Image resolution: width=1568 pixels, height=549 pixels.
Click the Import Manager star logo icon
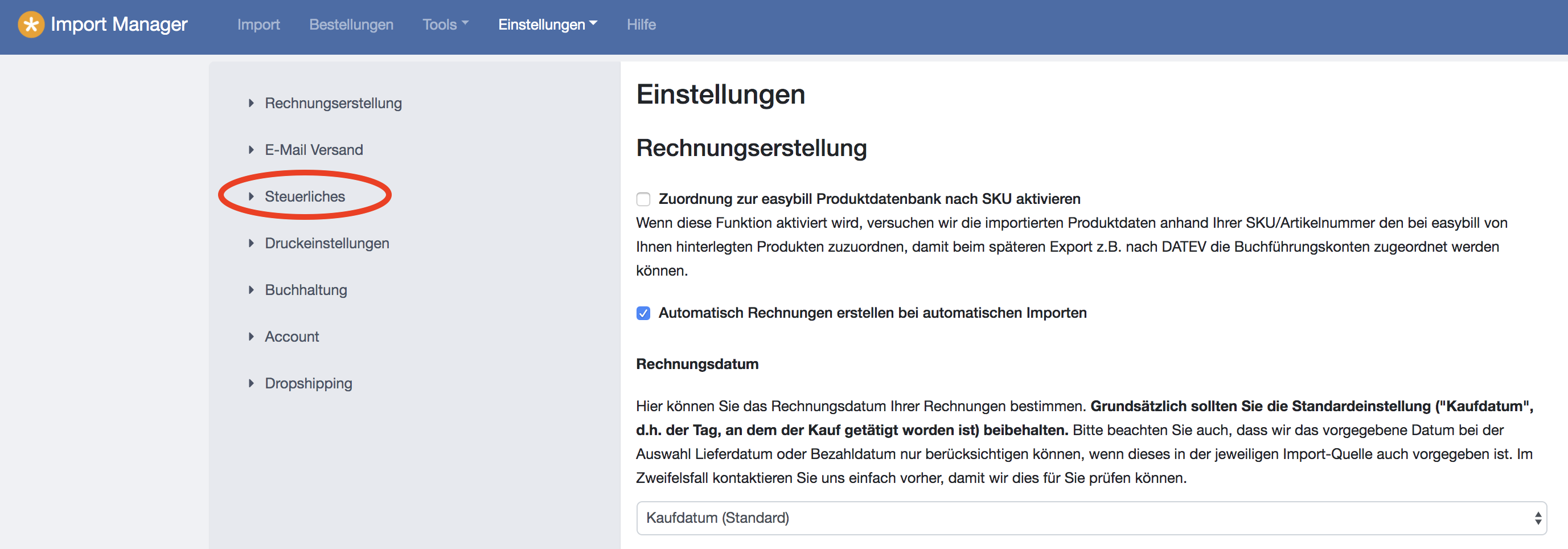[x=31, y=24]
